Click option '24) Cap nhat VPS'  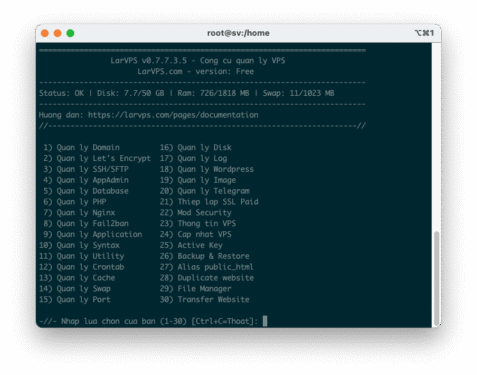[195, 234]
